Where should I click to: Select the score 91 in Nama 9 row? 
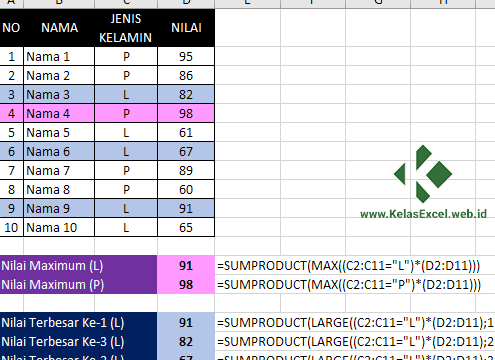point(186,208)
